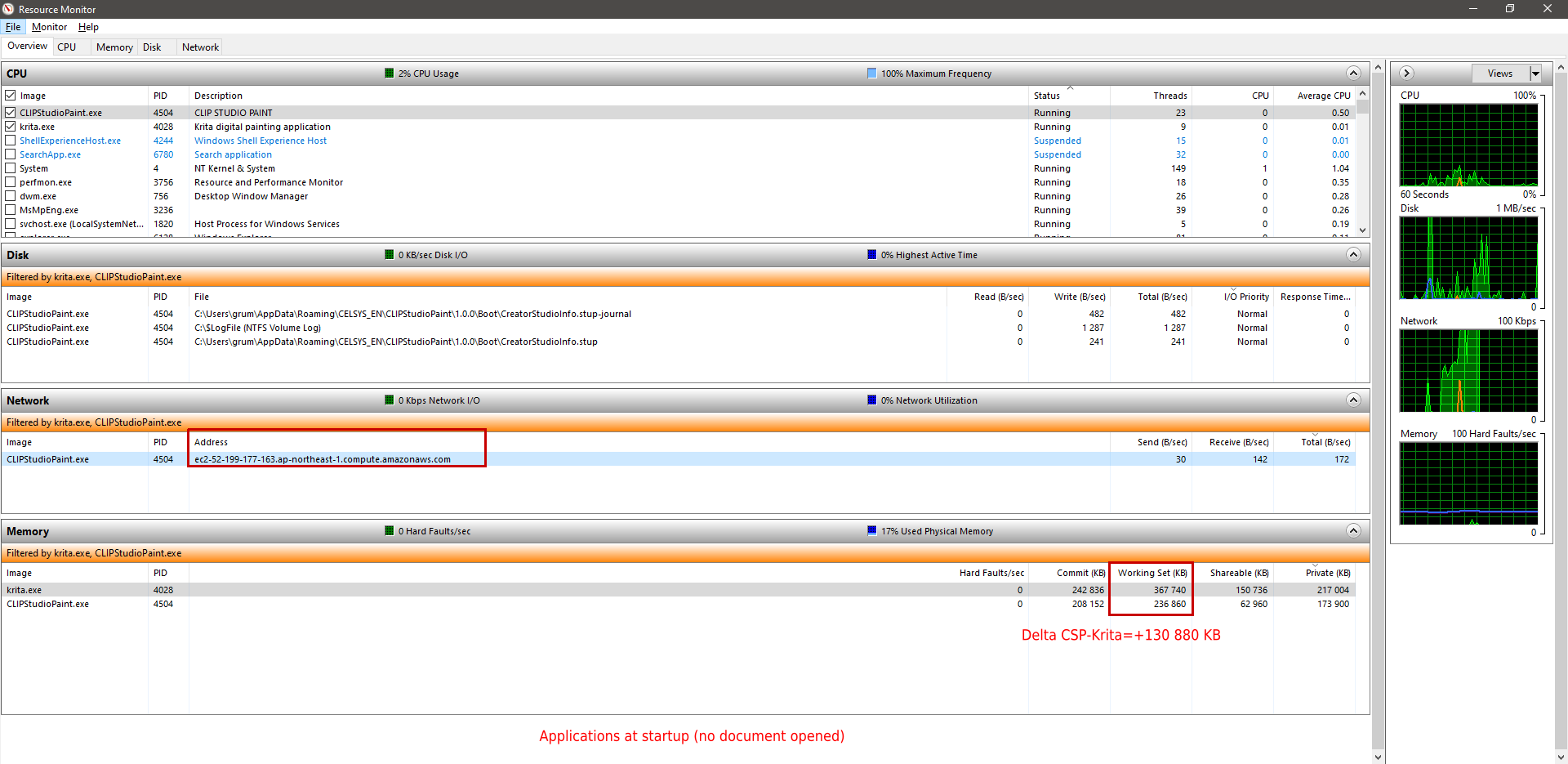Click the blue Maximum Frequency indicator square

pos(871,74)
